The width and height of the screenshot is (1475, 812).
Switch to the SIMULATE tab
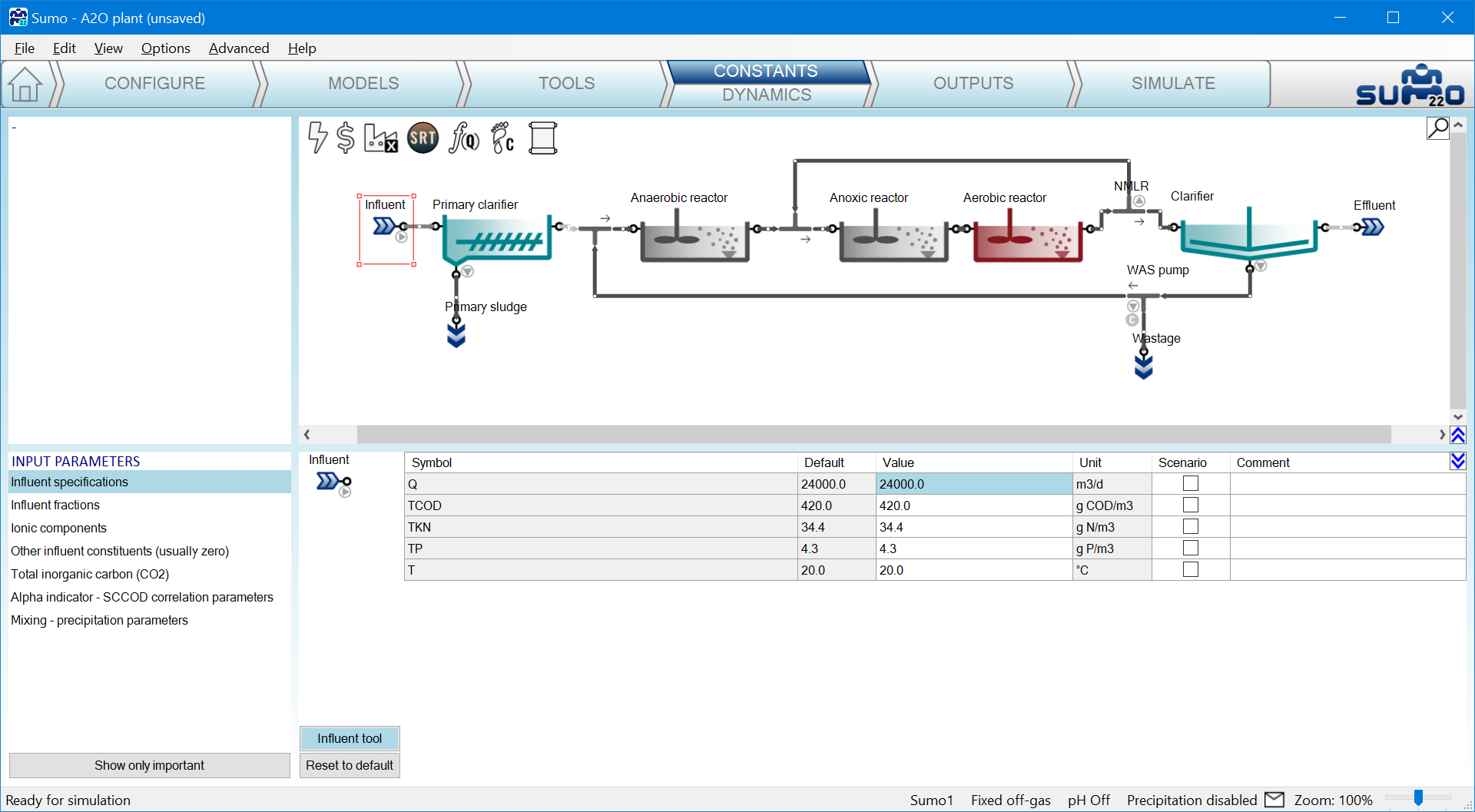point(1172,83)
